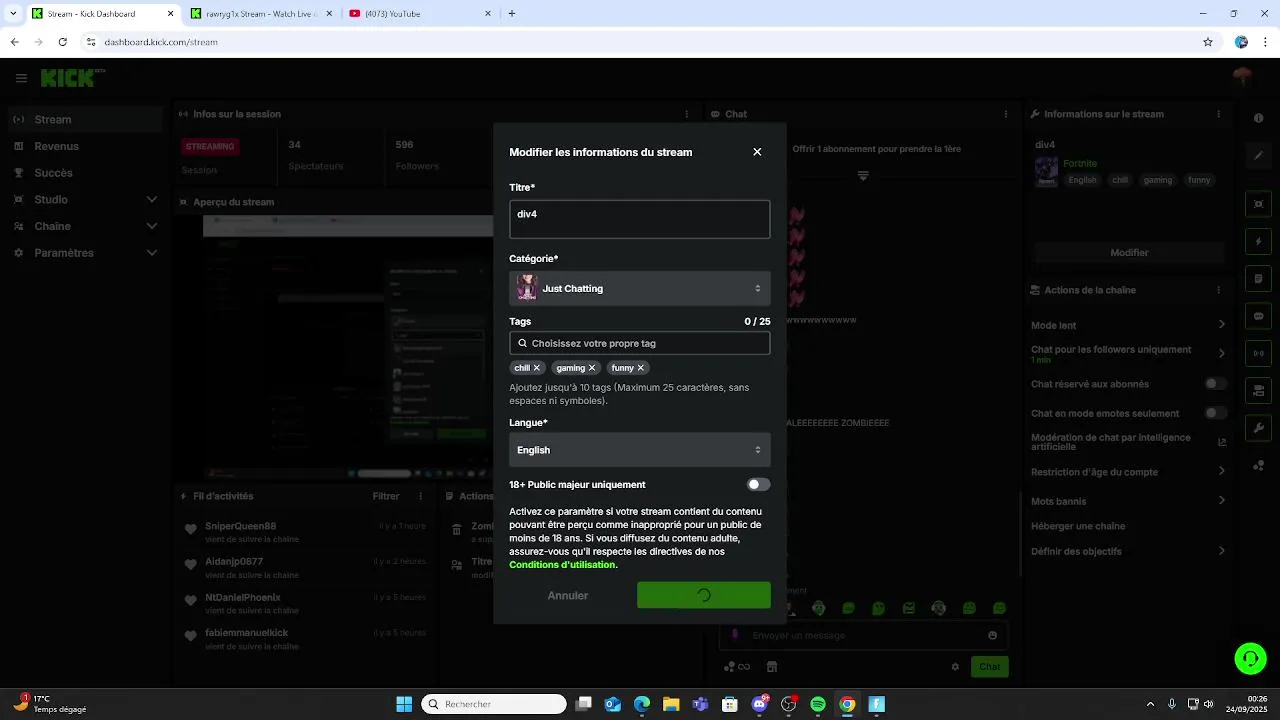
Task: Reload the page with browser refresh button
Action: 62,42
